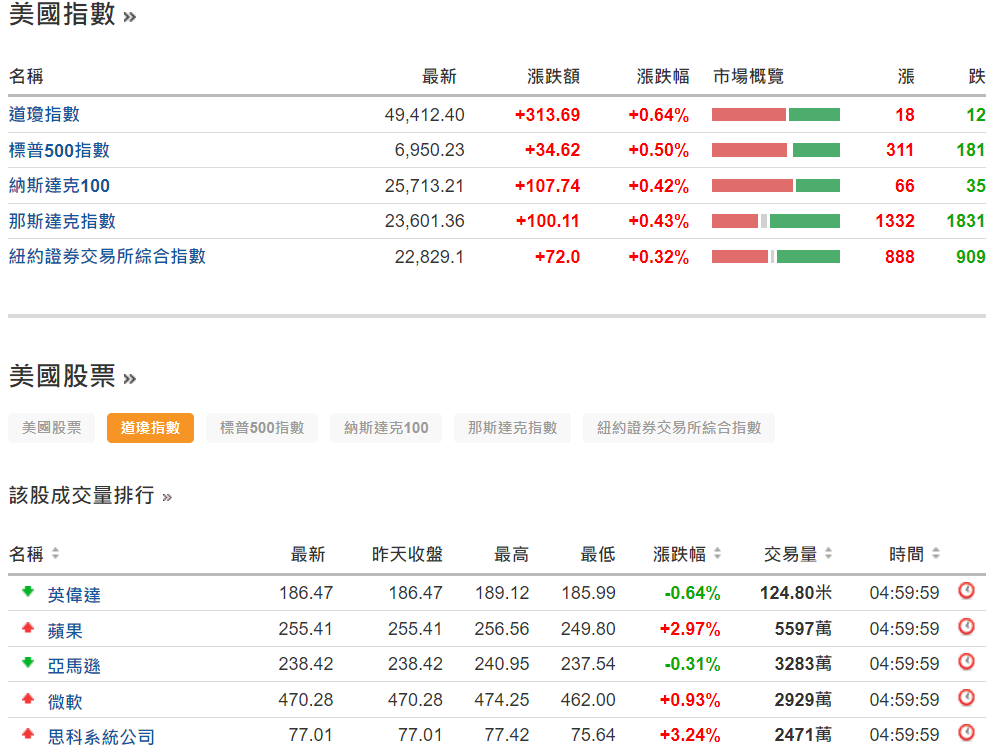Click the clock icon in the 蘋果 row
The image size is (994, 748).
click(965, 627)
